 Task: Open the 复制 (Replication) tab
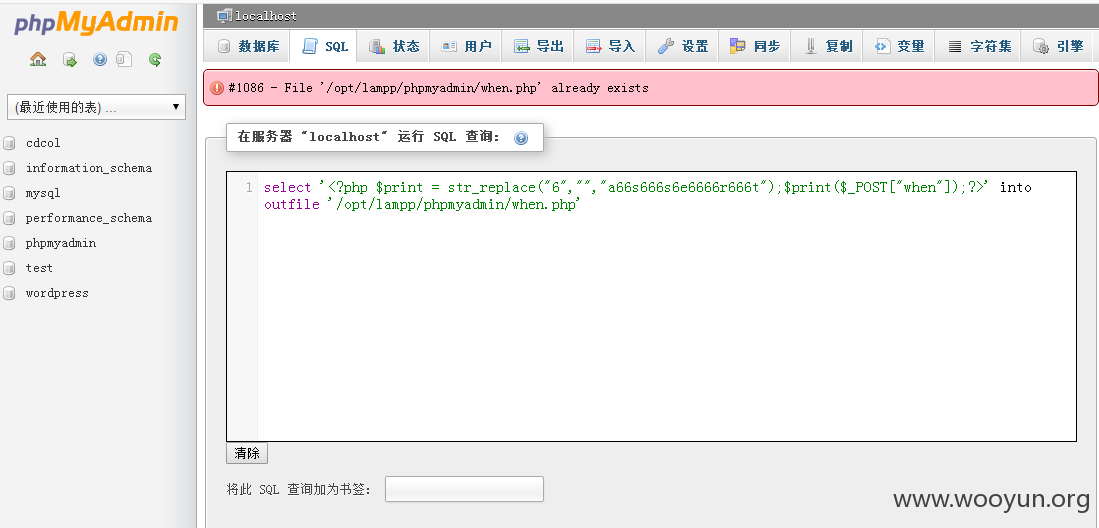click(x=827, y=46)
